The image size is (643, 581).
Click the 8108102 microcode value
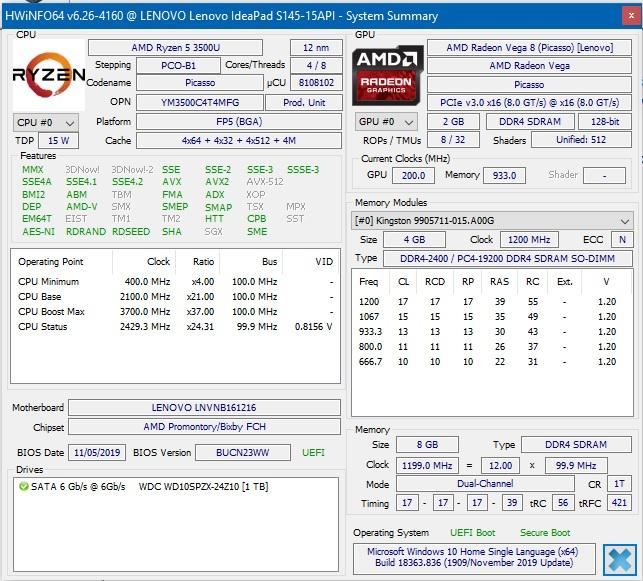click(x=316, y=83)
